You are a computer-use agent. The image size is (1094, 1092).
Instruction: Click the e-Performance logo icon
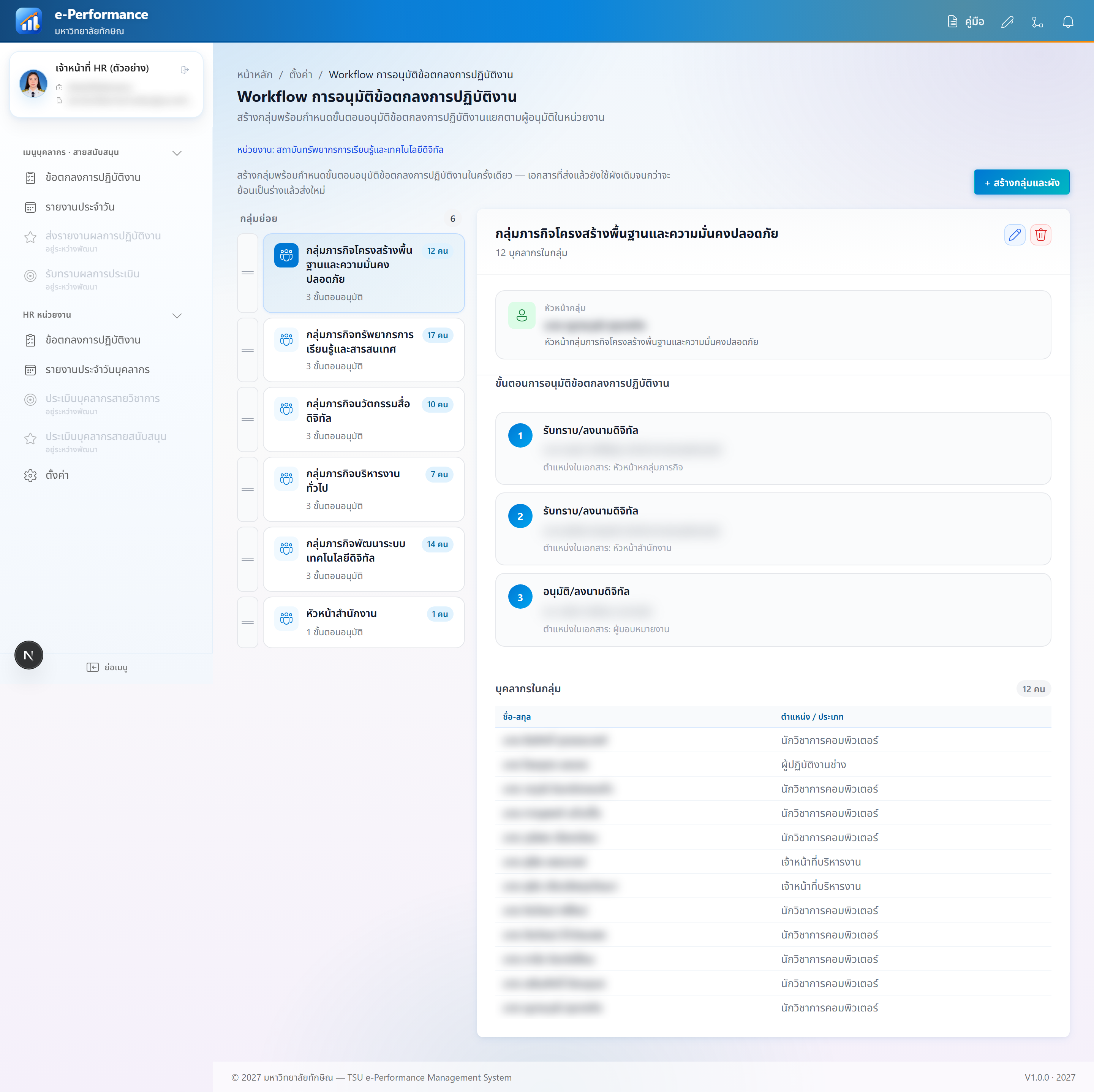pos(28,22)
